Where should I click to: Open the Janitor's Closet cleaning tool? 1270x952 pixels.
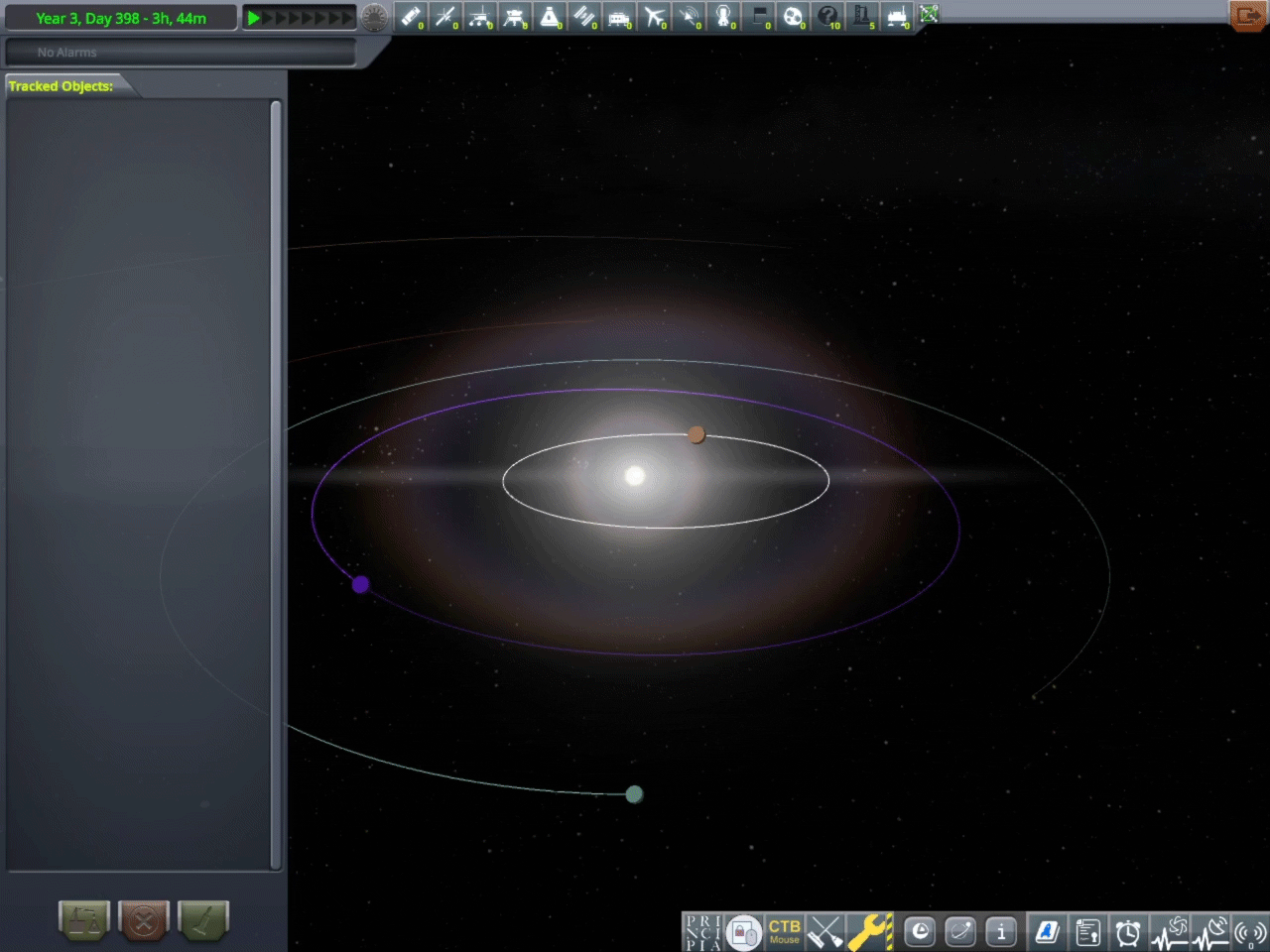click(x=824, y=932)
